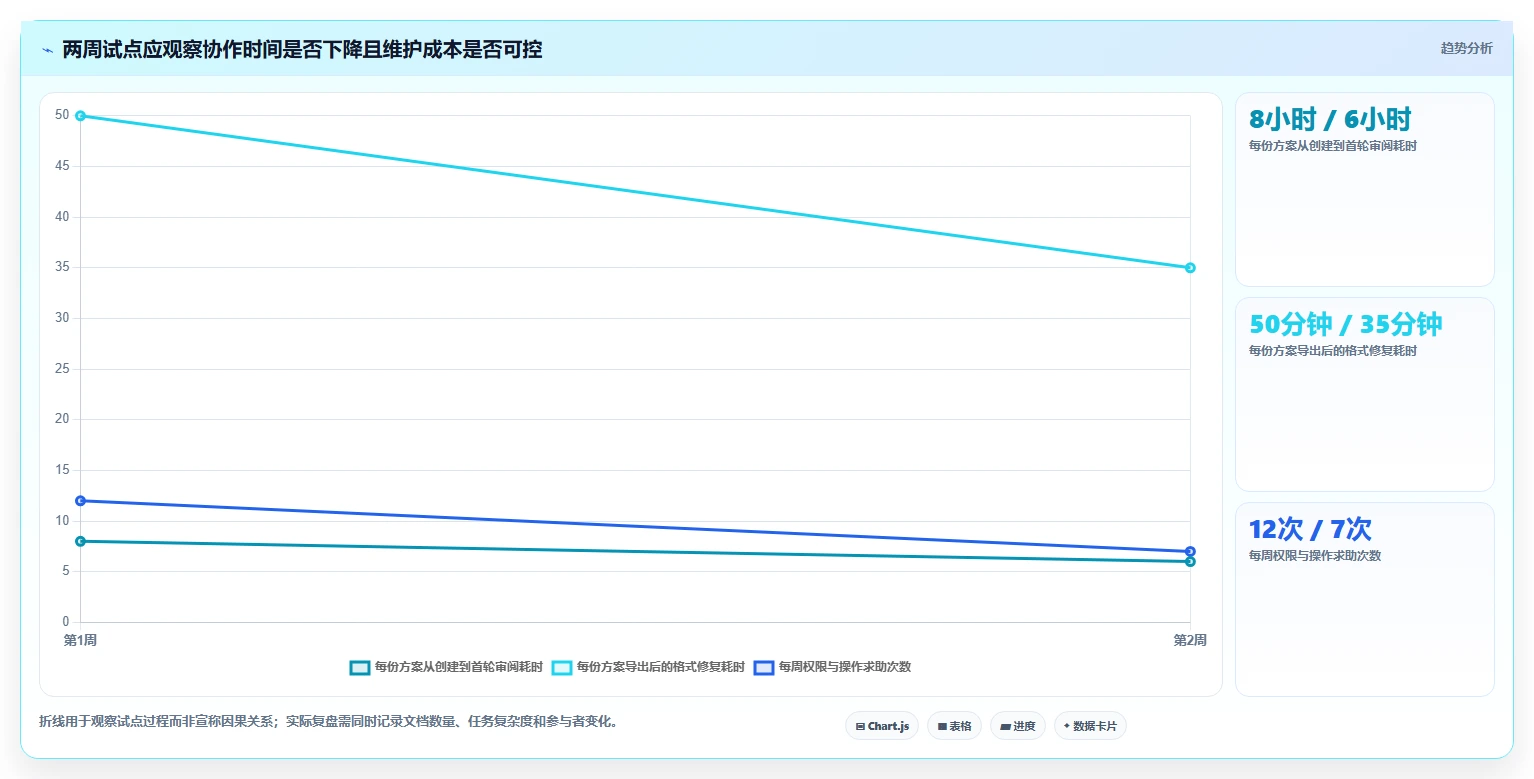1534x779 pixels.
Task: Select the 数据卡片 tag chip
Action: [1090, 726]
